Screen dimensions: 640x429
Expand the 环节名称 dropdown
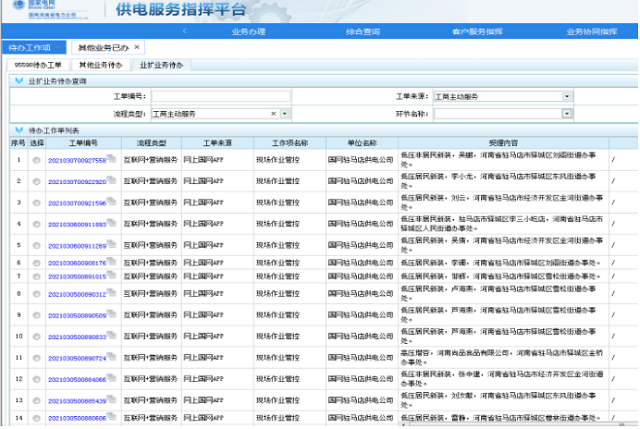(567, 113)
